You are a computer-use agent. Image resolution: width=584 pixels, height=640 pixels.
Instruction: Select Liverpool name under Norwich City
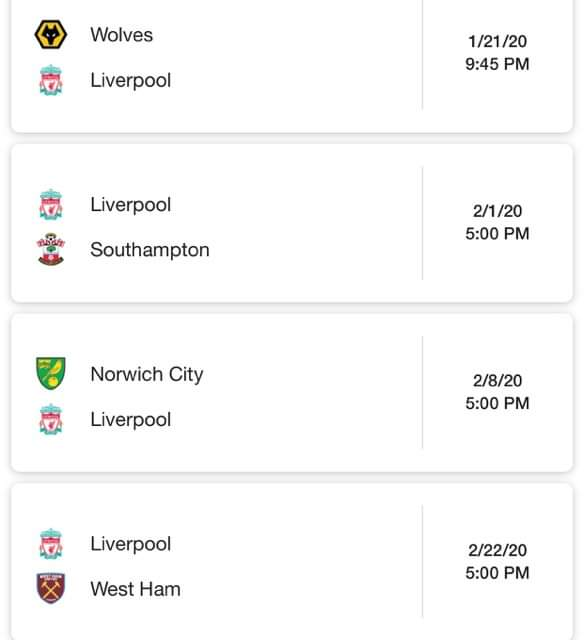click(x=131, y=420)
